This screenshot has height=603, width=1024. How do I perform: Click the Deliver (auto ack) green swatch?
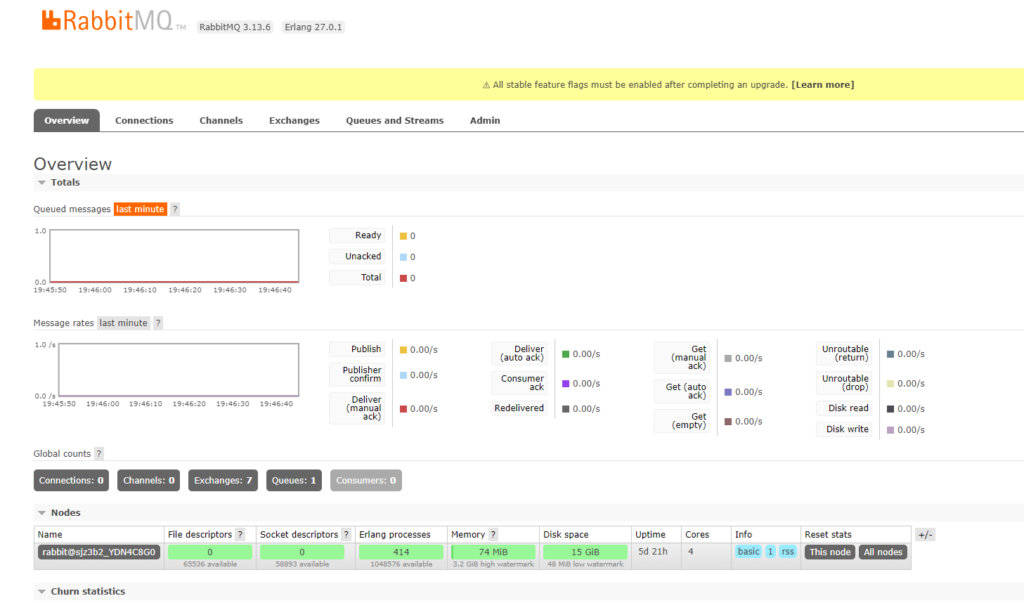click(x=566, y=354)
